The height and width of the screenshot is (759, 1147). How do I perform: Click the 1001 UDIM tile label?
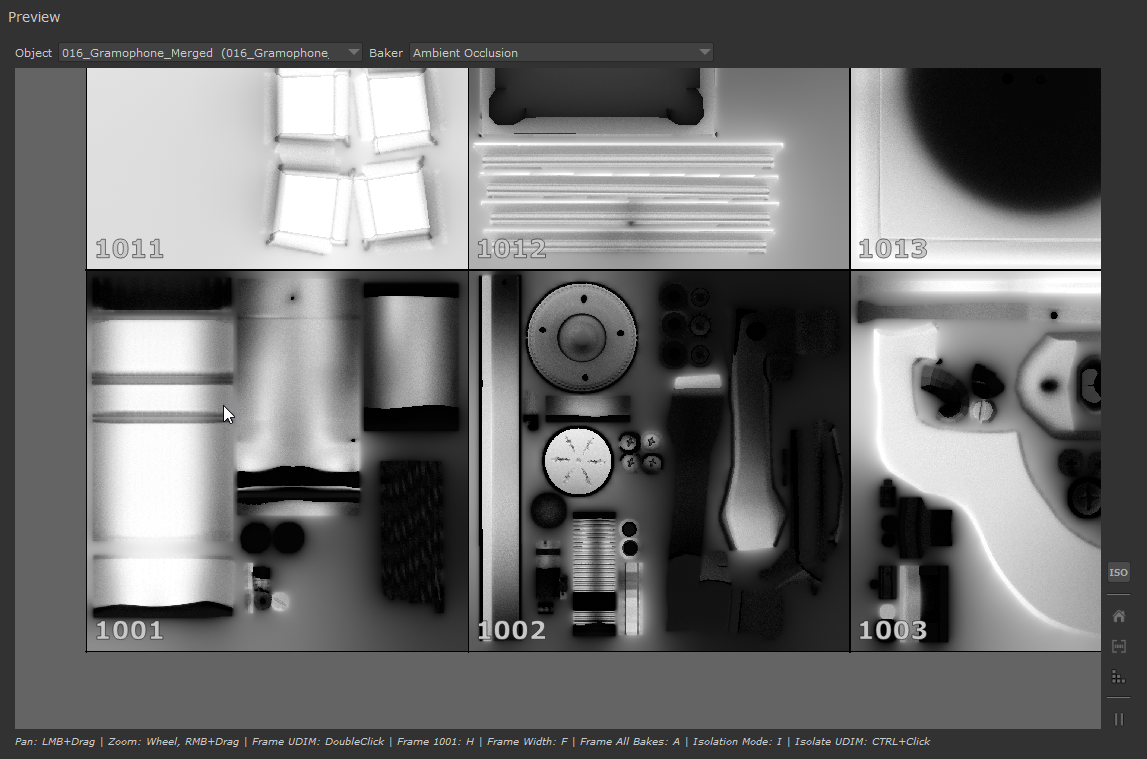coord(129,631)
